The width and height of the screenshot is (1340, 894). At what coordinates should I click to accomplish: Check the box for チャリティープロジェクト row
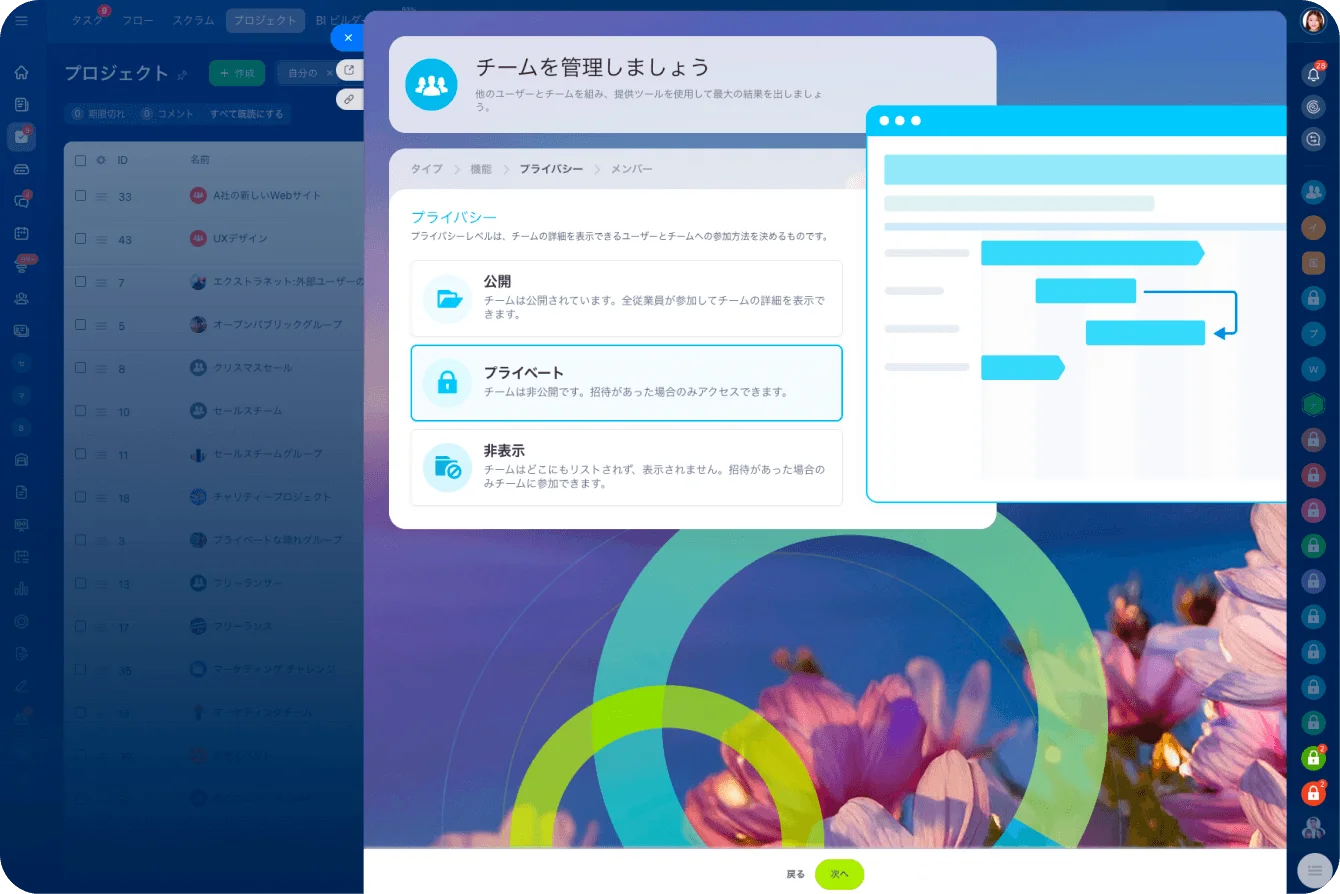pyautogui.click(x=80, y=497)
